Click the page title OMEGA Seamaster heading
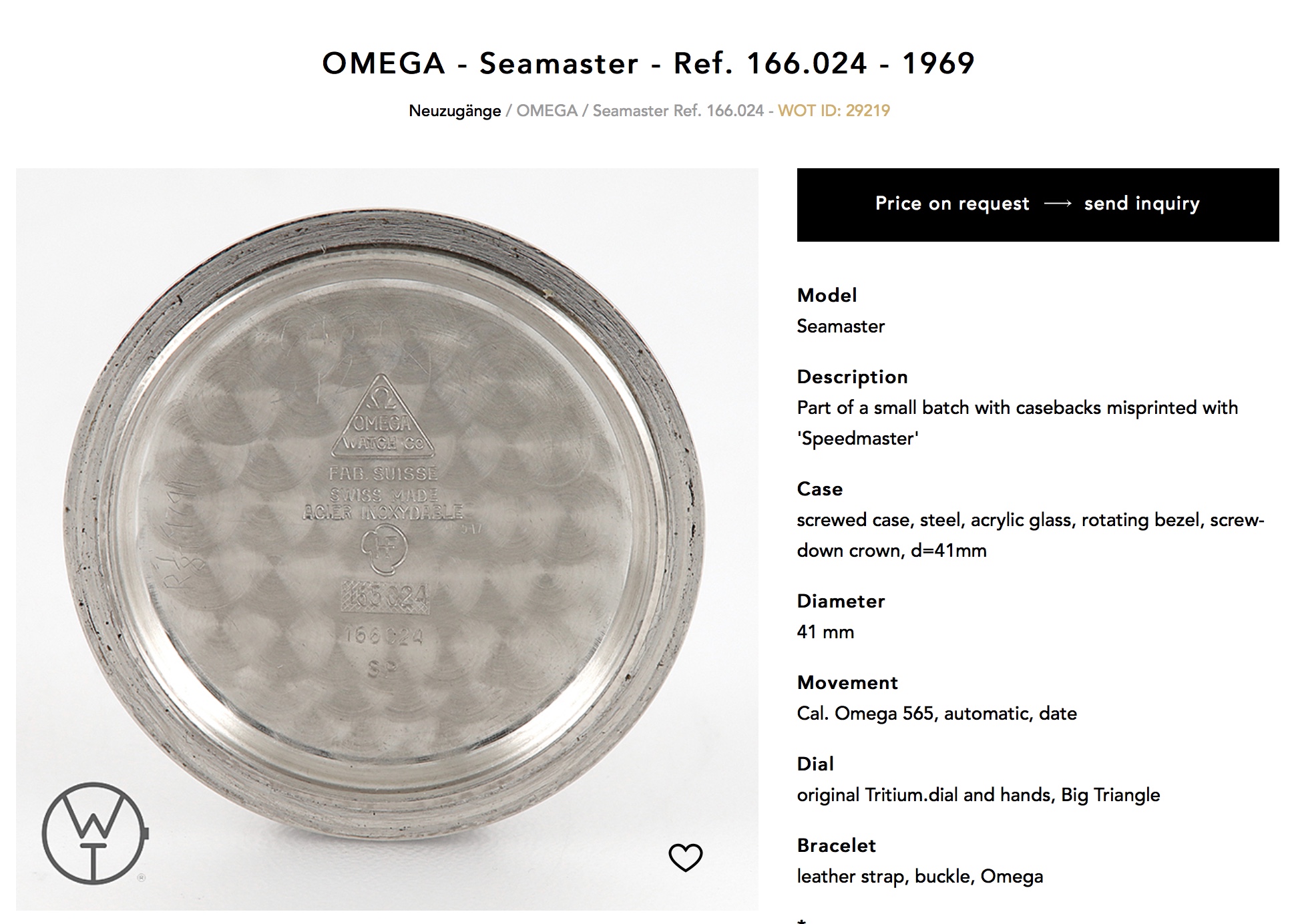This screenshot has width=1298, height=924. [x=648, y=63]
